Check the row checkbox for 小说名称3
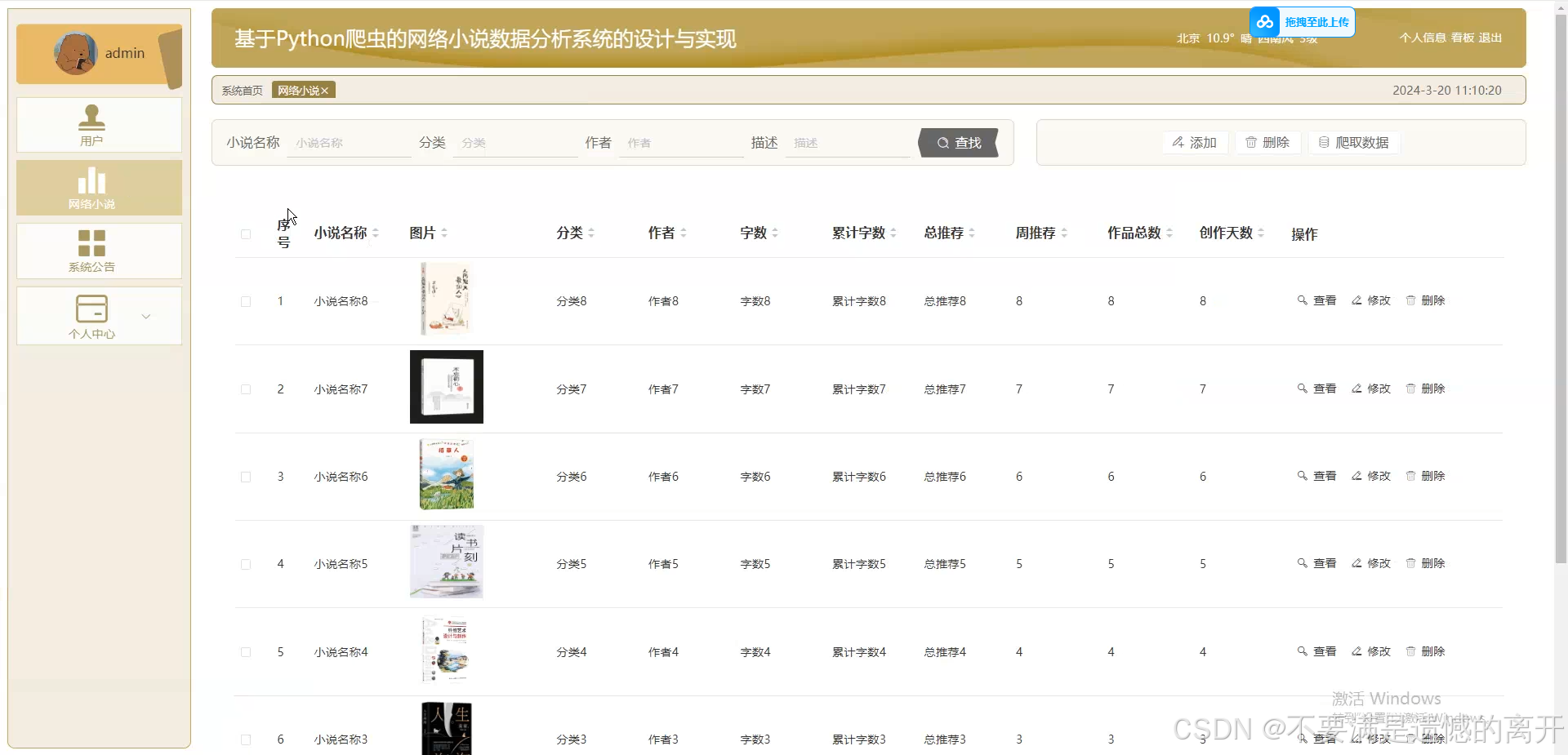The image size is (1568, 755). [246, 739]
